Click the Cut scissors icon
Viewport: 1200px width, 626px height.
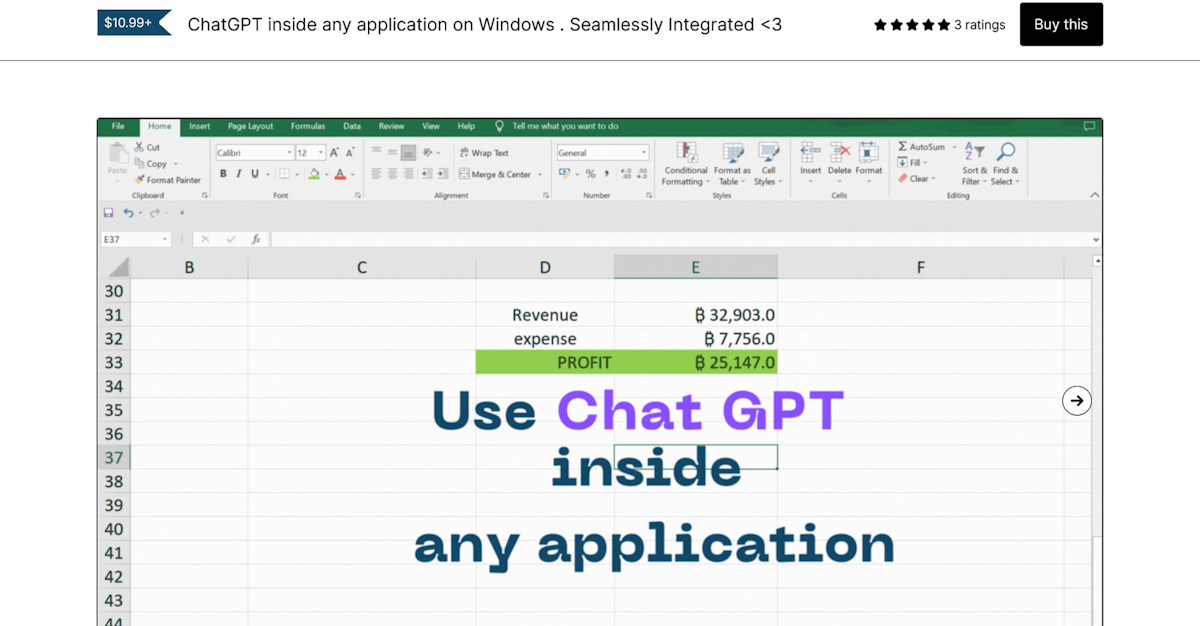click(x=139, y=147)
